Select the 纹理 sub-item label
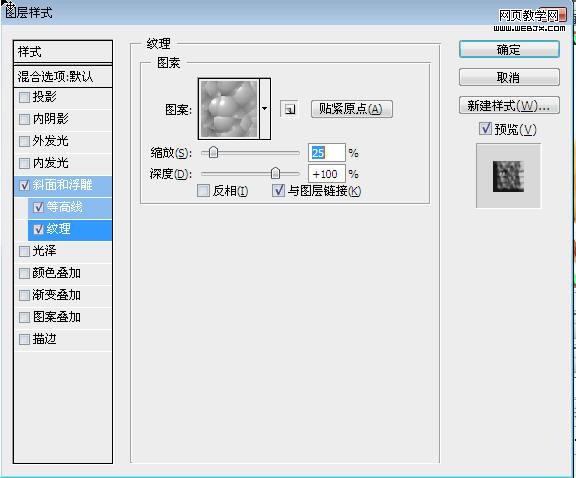 [x=58, y=229]
